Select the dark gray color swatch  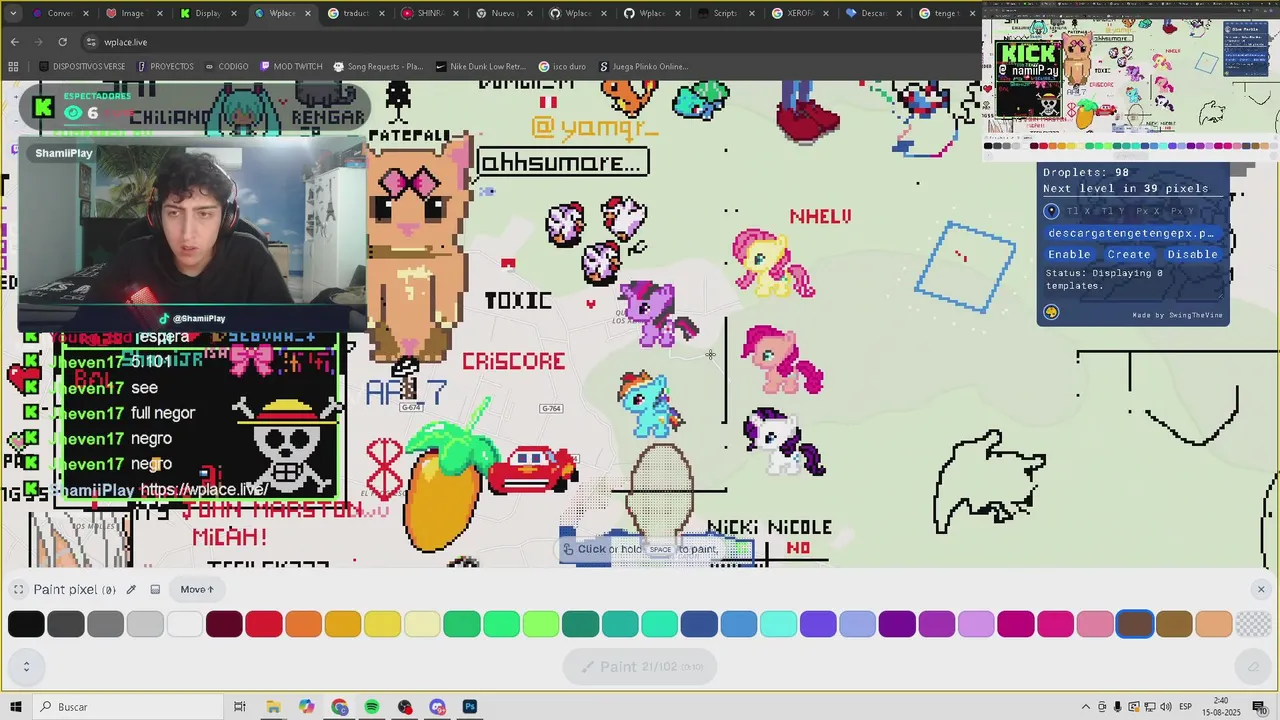tap(66, 625)
